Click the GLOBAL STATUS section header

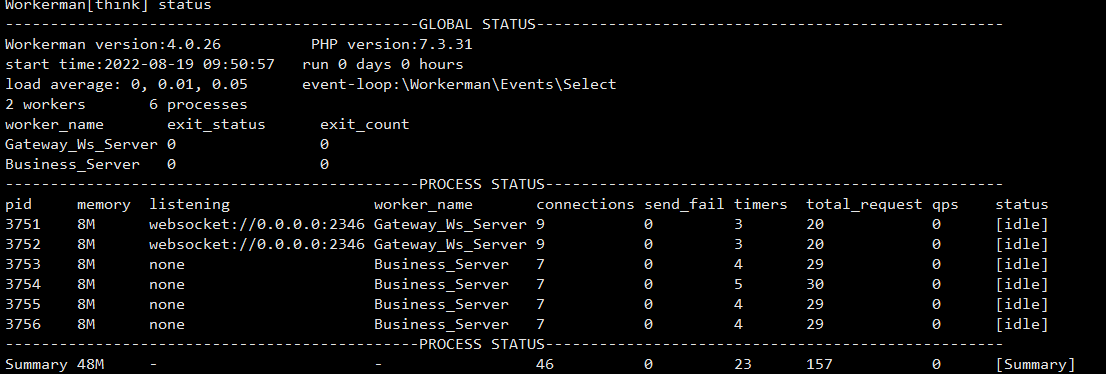478,25
